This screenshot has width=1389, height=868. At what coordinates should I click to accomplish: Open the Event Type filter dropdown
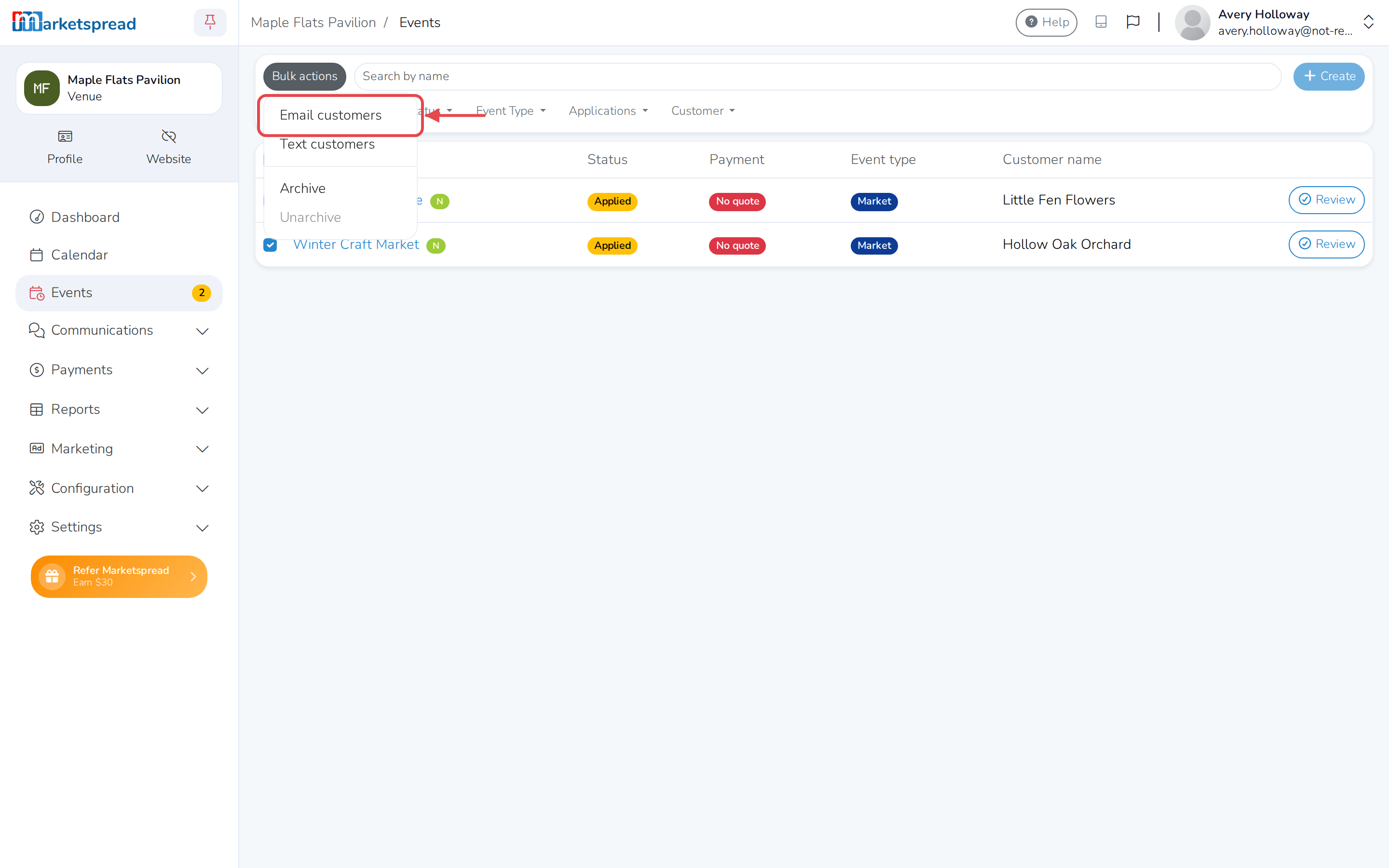(510, 111)
